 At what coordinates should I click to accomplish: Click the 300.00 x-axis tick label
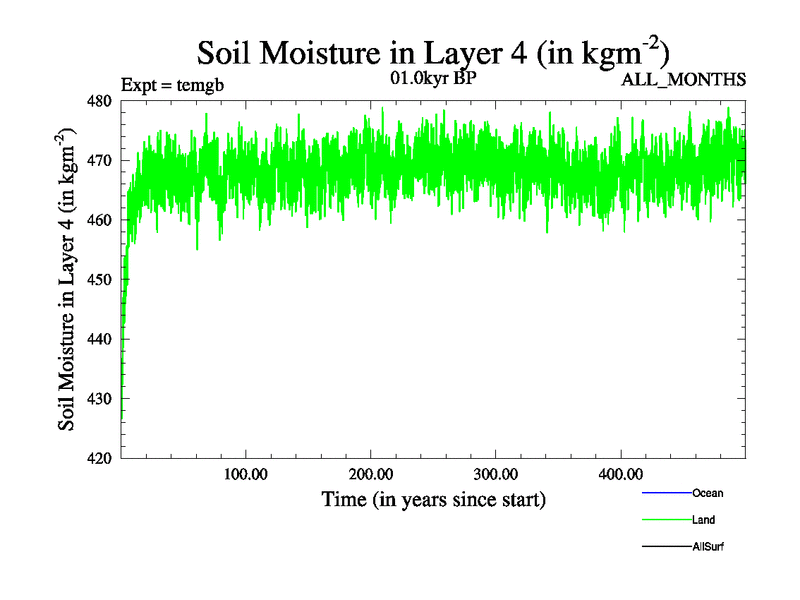495,473
